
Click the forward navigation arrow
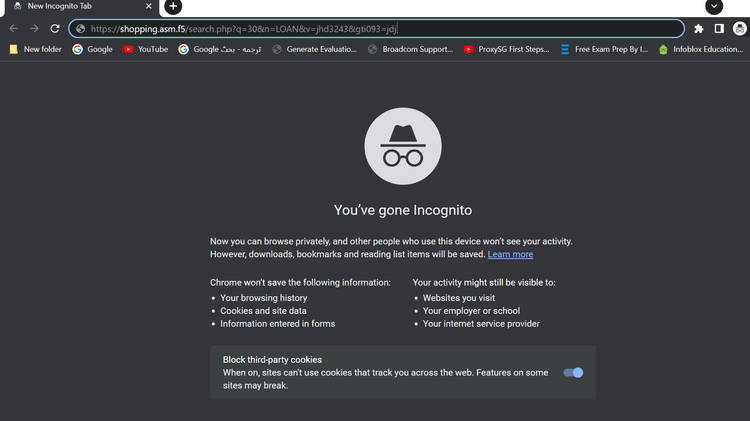[34, 29]
